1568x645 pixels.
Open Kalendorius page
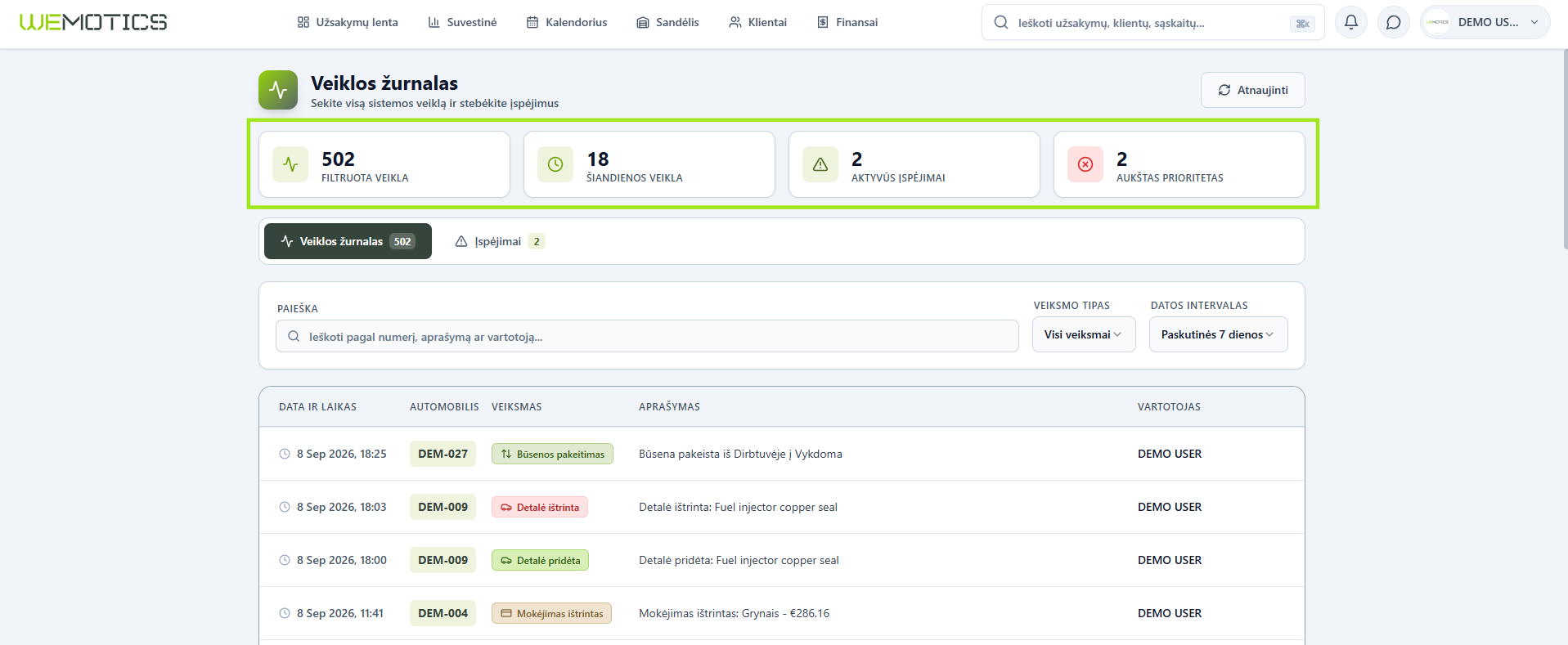pos(567,22)
